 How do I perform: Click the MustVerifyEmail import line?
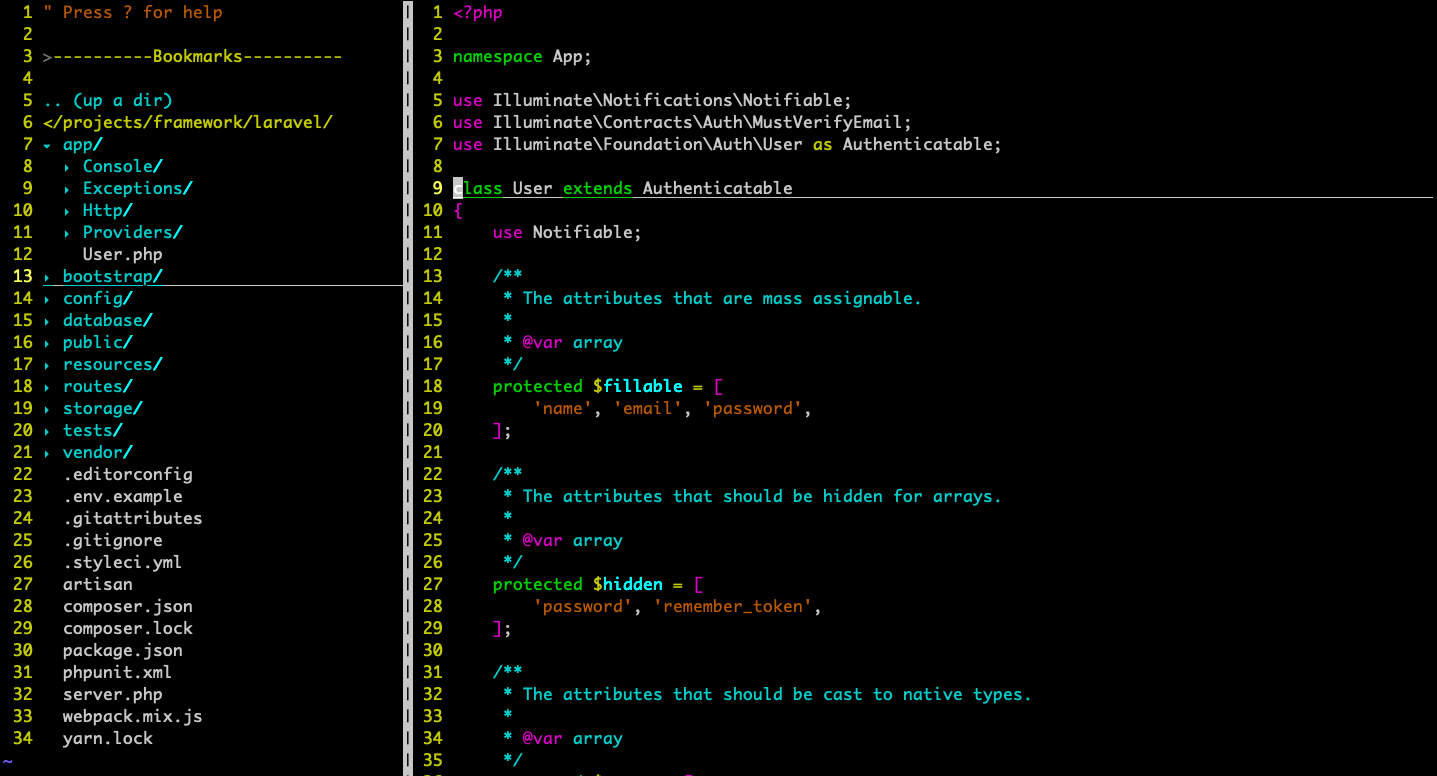[683, 122]
